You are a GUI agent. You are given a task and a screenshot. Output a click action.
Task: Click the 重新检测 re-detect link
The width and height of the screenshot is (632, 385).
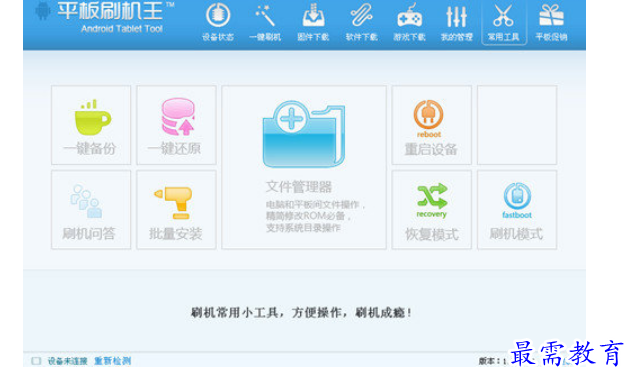[112, 361]
